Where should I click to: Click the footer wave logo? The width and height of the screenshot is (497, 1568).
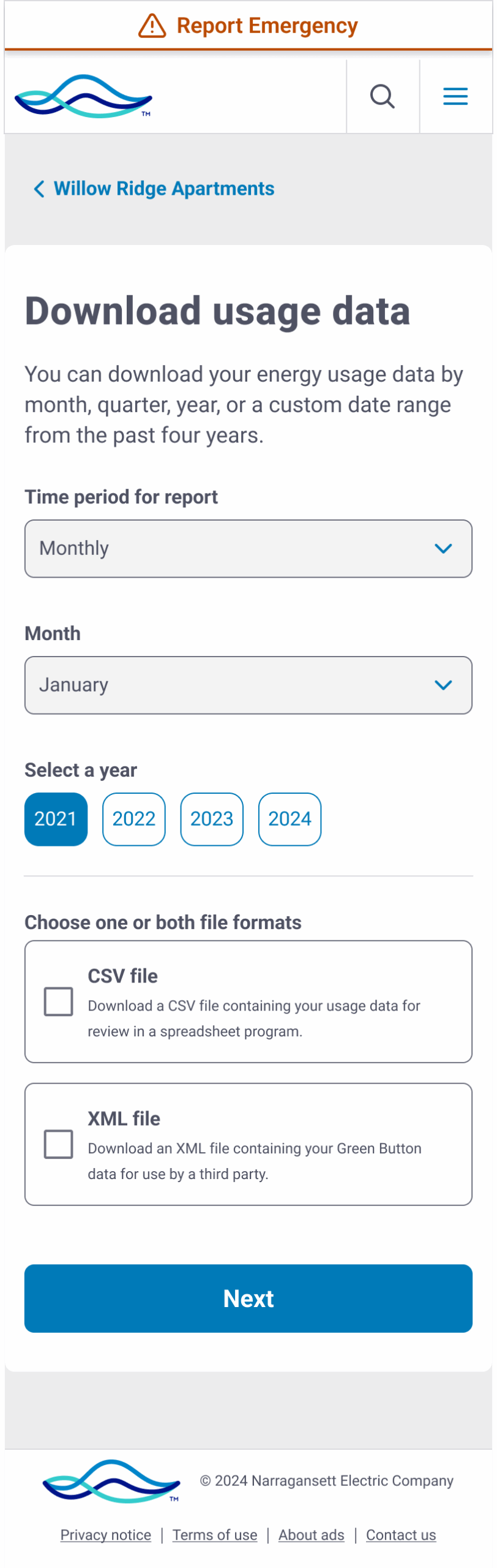click(111, 1480)
